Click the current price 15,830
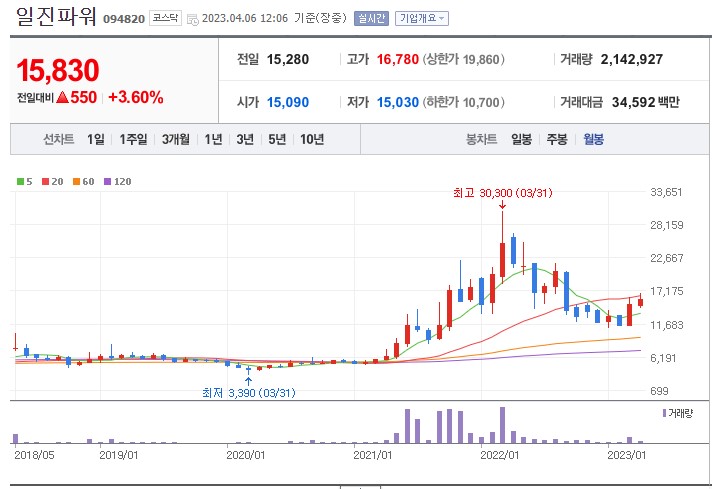Image resolution: width=712 pixels, height=489 pixels. click(x=58, y=71)
